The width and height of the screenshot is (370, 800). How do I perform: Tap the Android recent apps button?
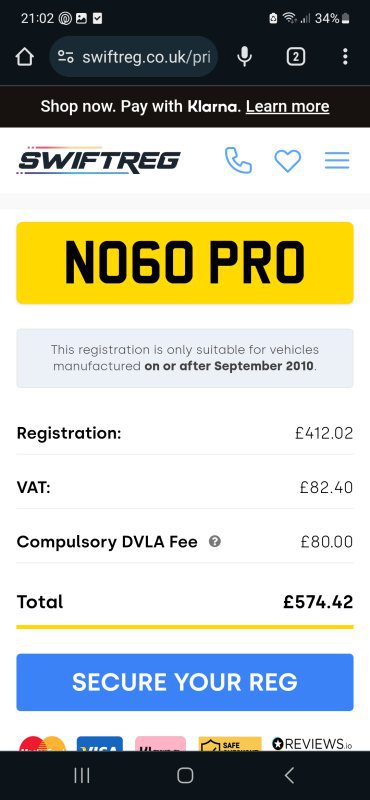tap(82, 776)
